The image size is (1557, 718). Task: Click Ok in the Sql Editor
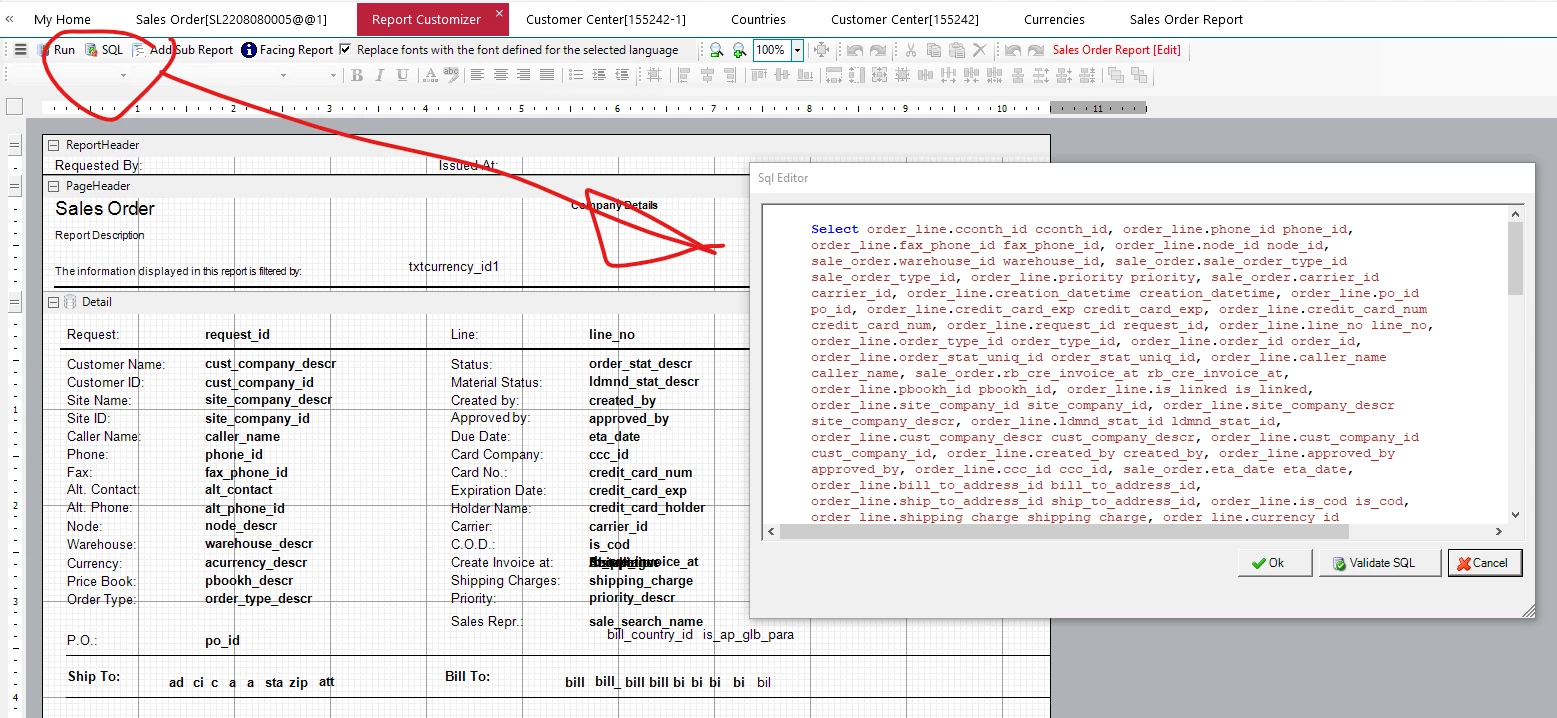1274,563
